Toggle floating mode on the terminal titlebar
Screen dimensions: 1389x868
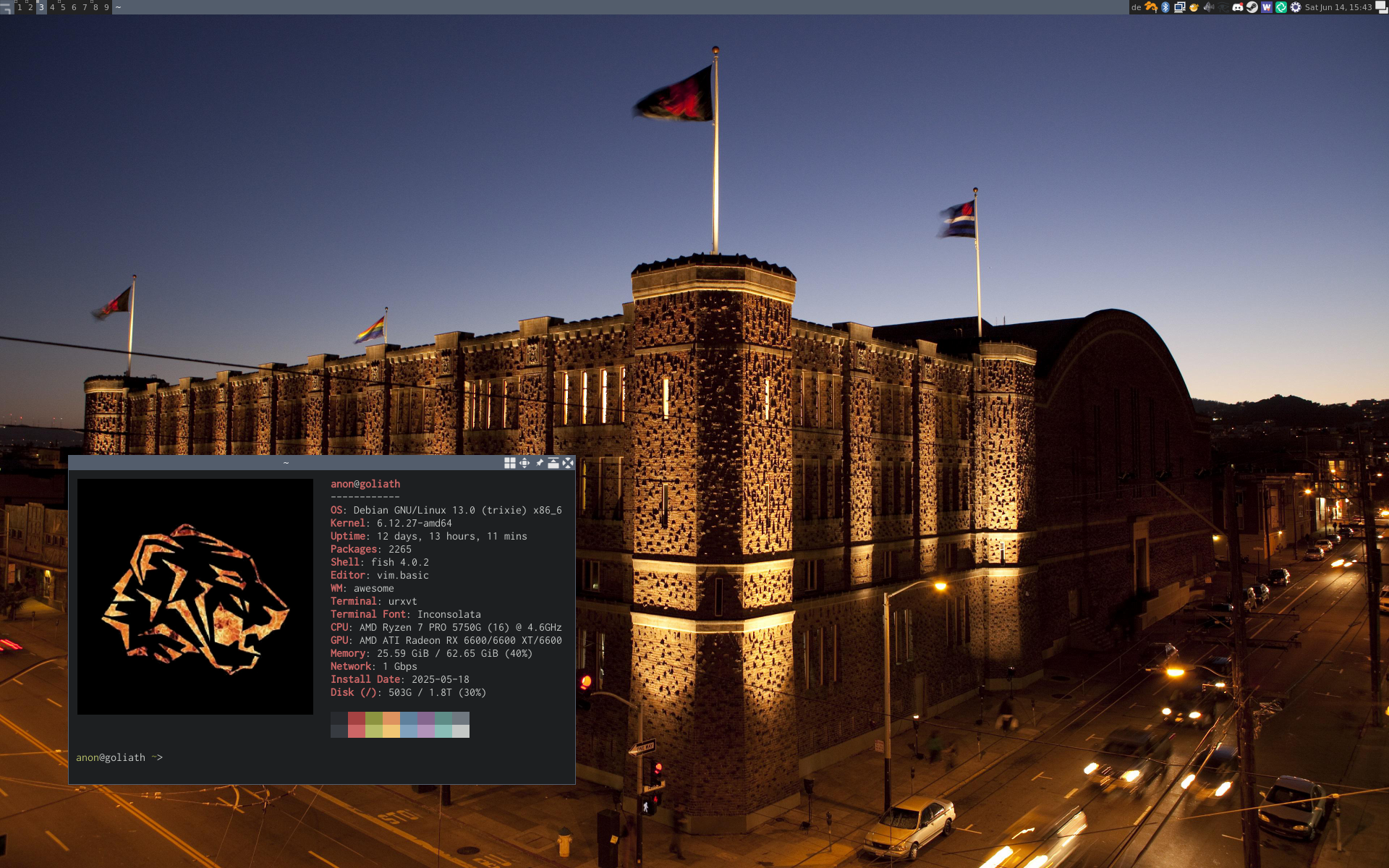pos(510,463)
